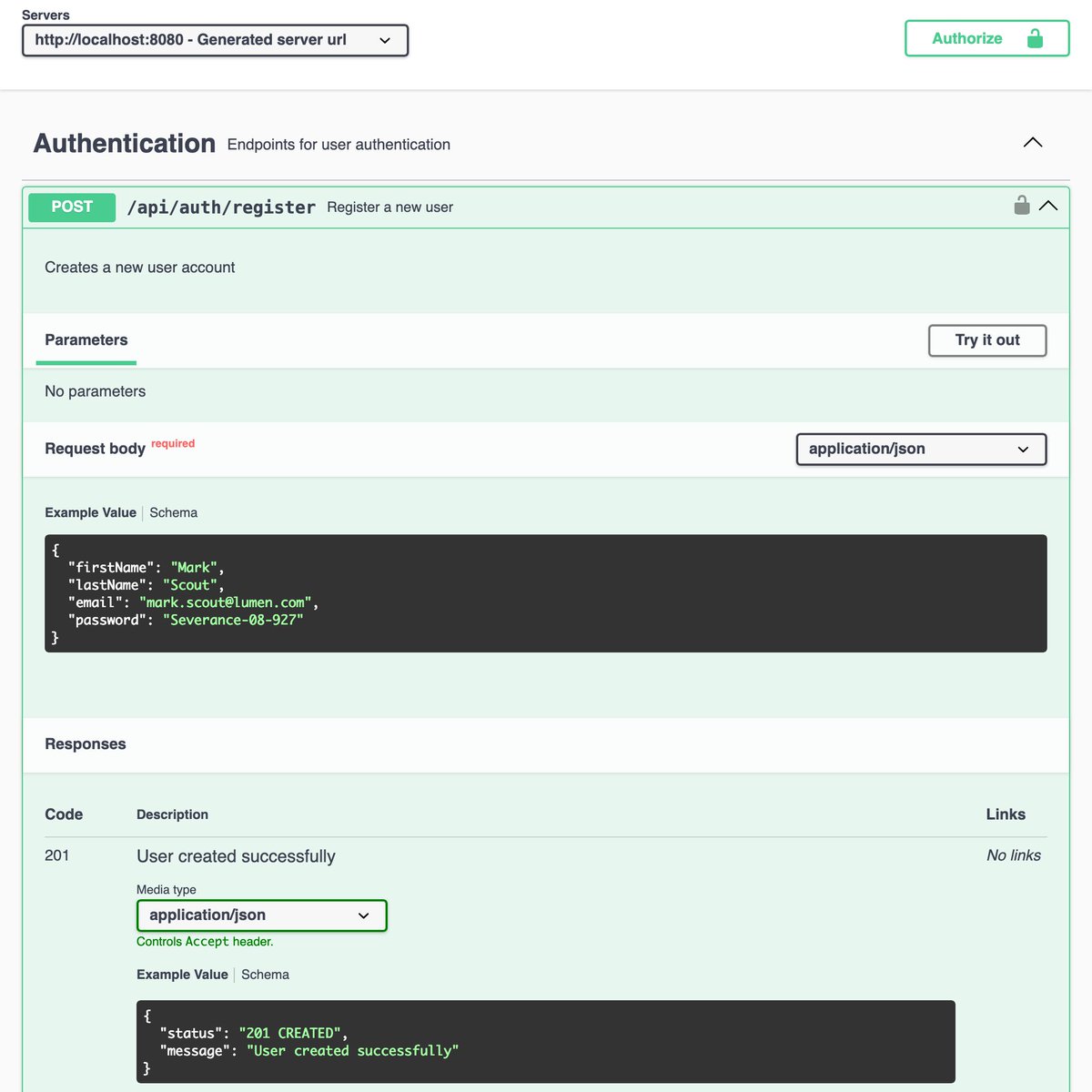The image size is (1092, 1092).
Task: Click the Authorize button
Action: point(986,38)
